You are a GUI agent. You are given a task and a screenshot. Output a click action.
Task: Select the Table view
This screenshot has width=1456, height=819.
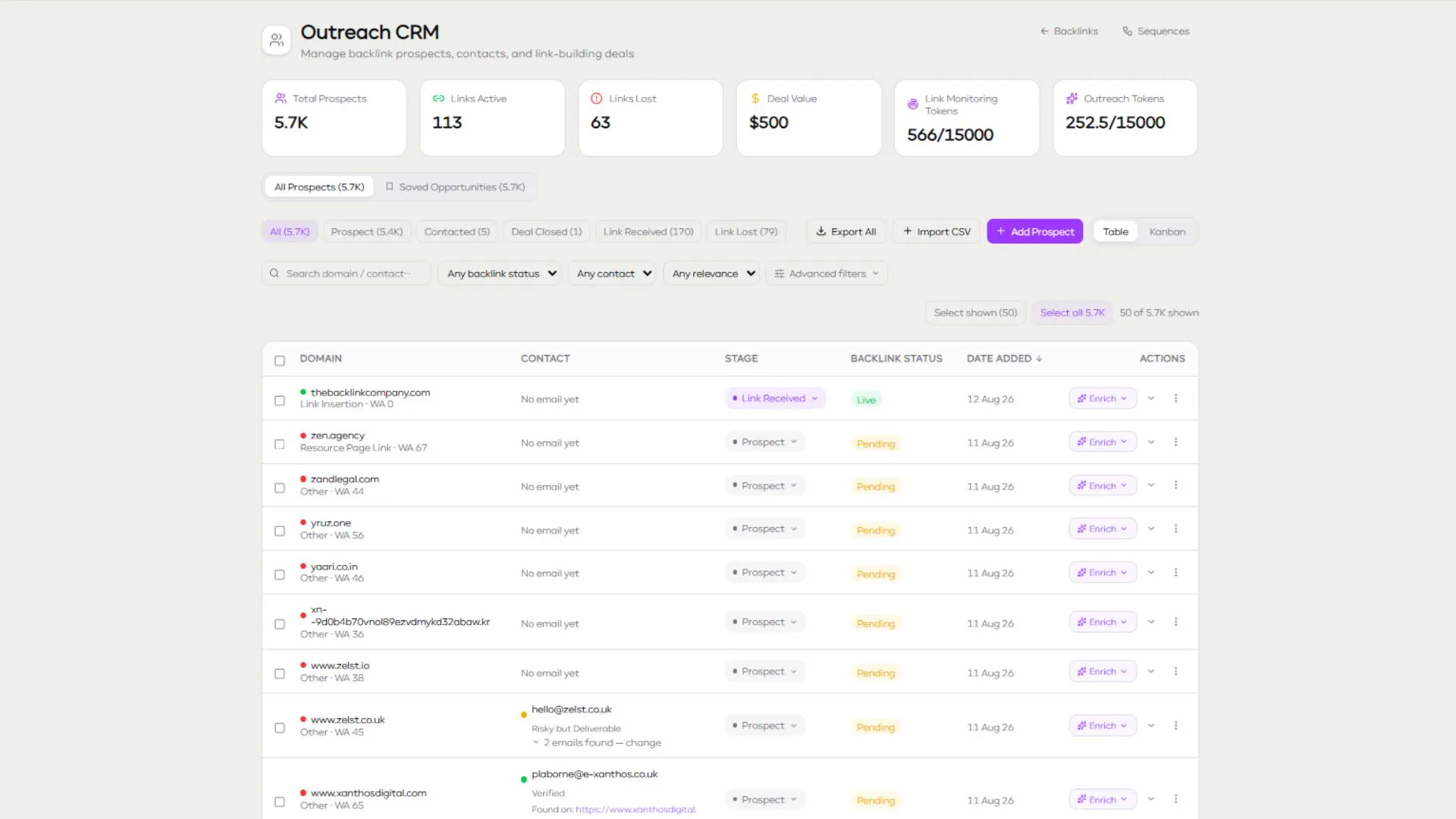1116,231
